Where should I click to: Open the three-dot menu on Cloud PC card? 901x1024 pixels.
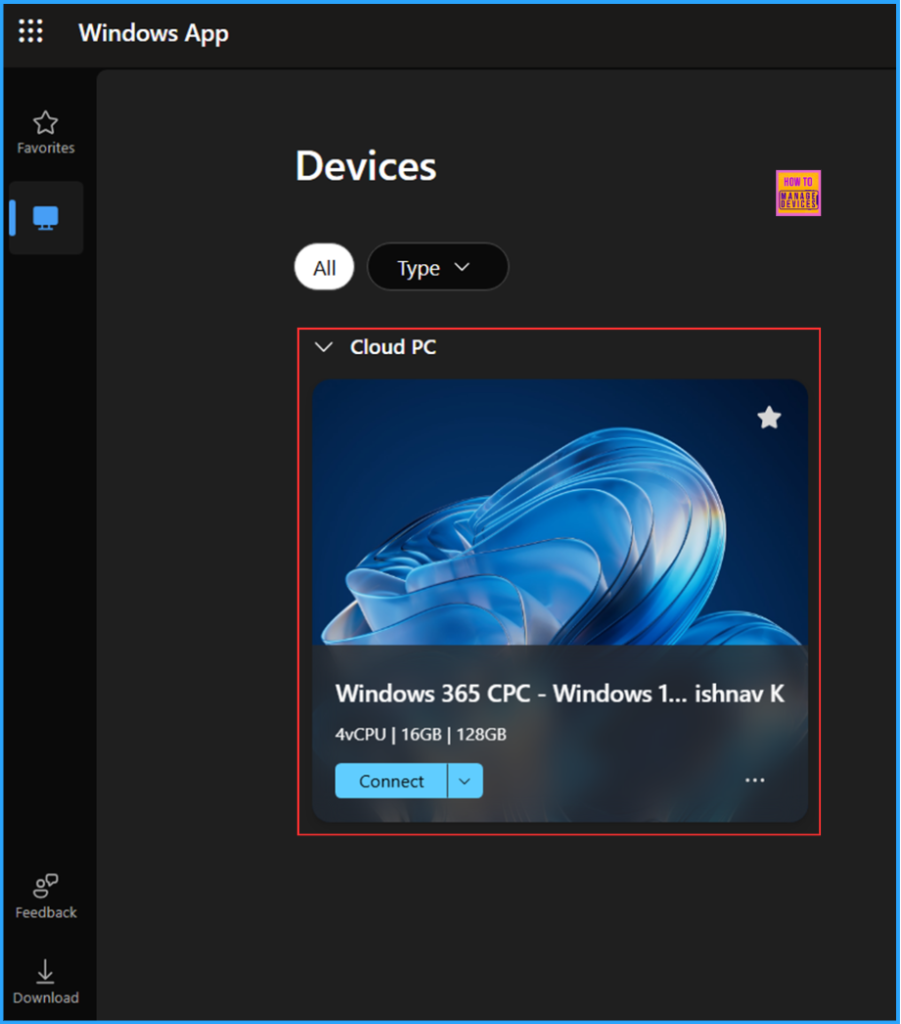[x=755, y=780]
